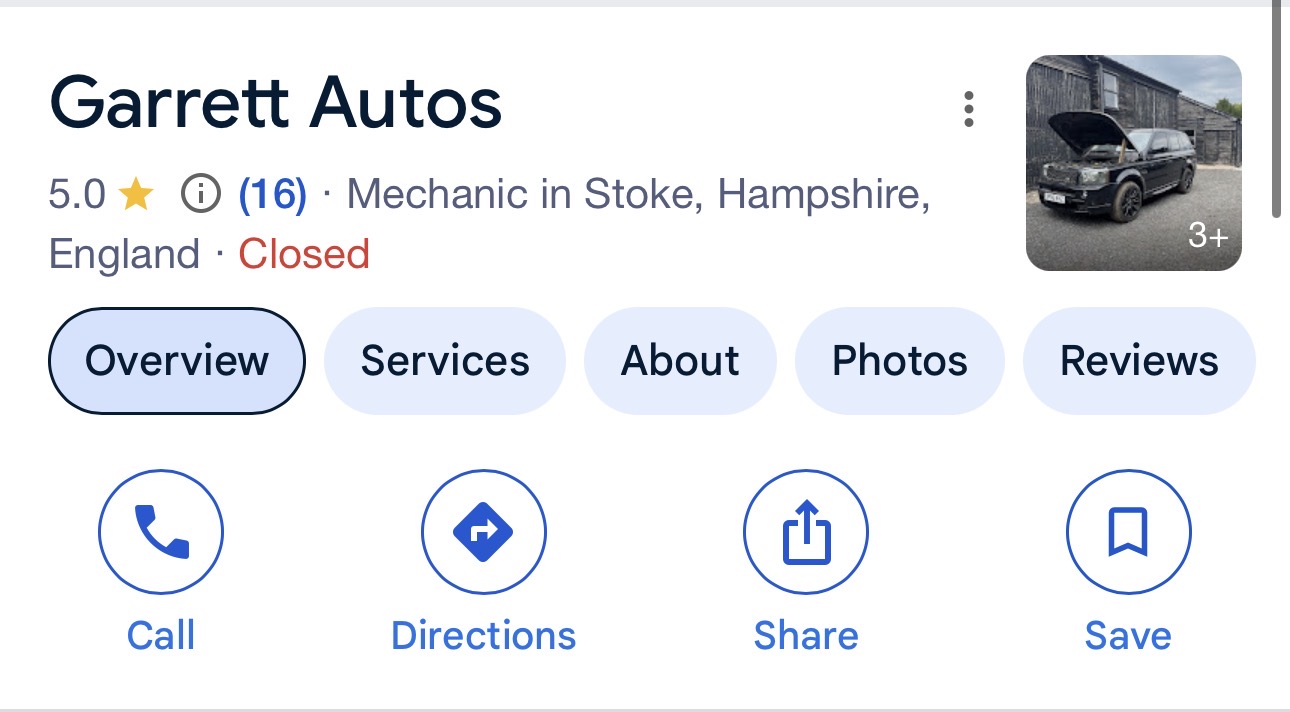Click the page scrollbar on the right
Image resolution: width=1290 pixels, height=712 pixels.
pyautogui.click(x=1276, y=110)
